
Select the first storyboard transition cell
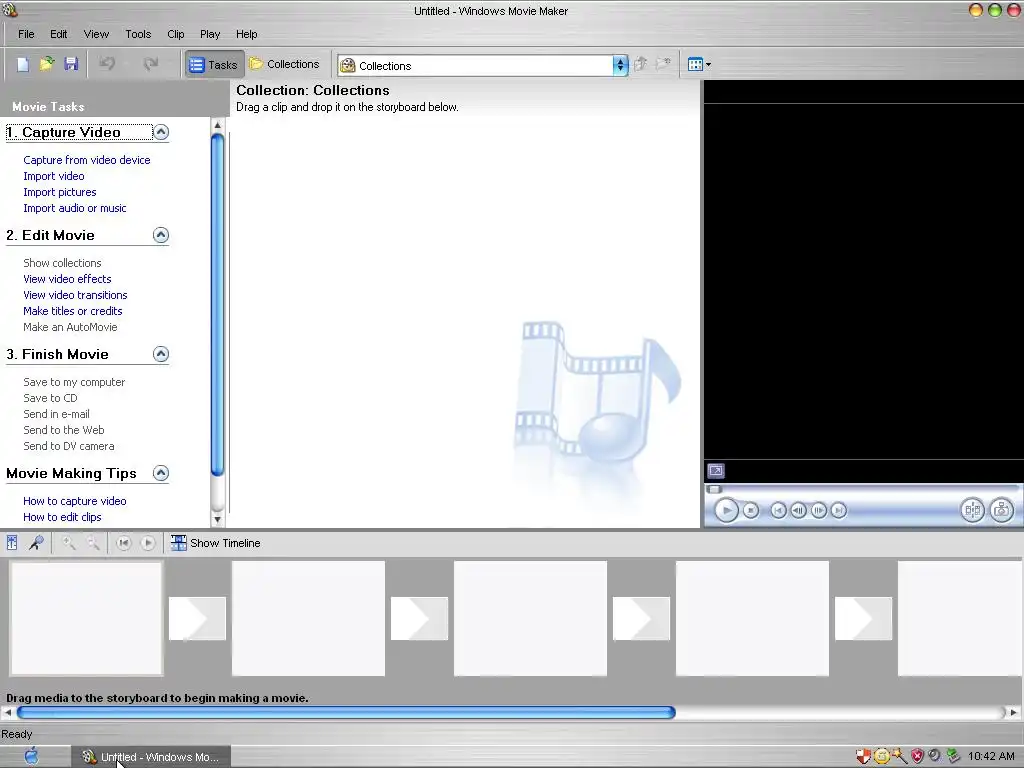(197, 618)
